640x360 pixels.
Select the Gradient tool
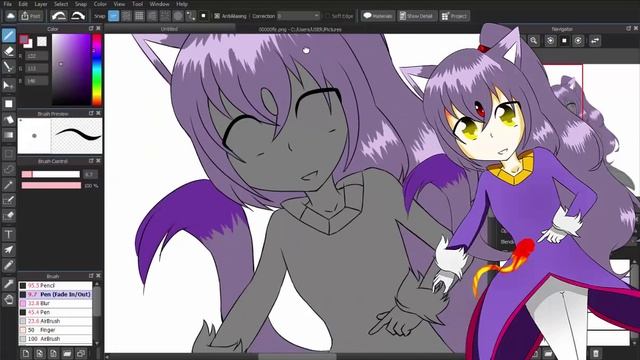pyautogui.click(x=9, y=135)
